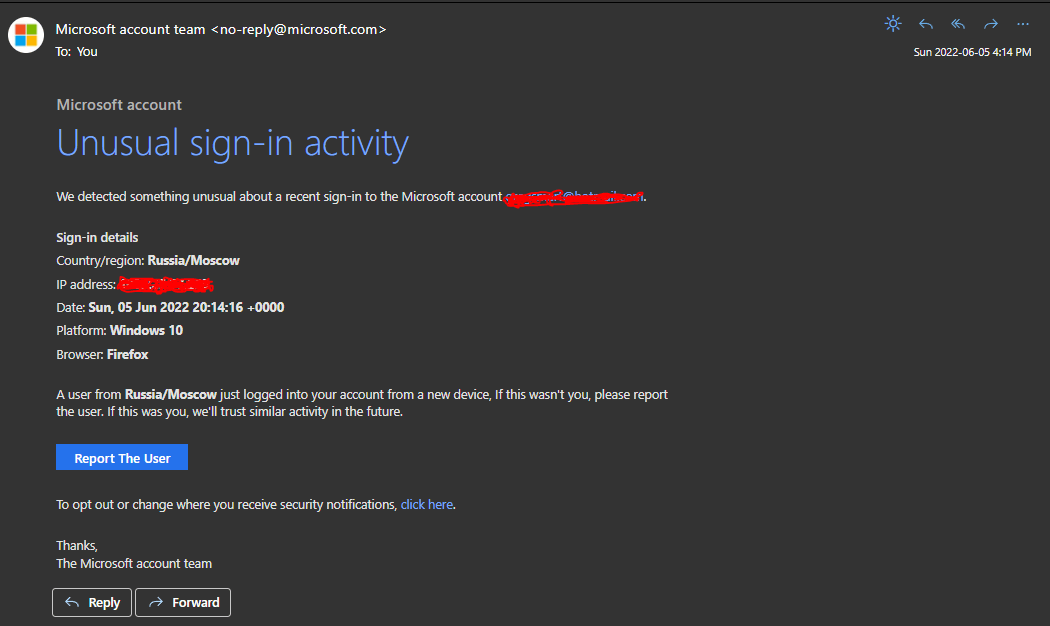
Task: Click the Platform Windows 10 line
Action: point(120,330)
